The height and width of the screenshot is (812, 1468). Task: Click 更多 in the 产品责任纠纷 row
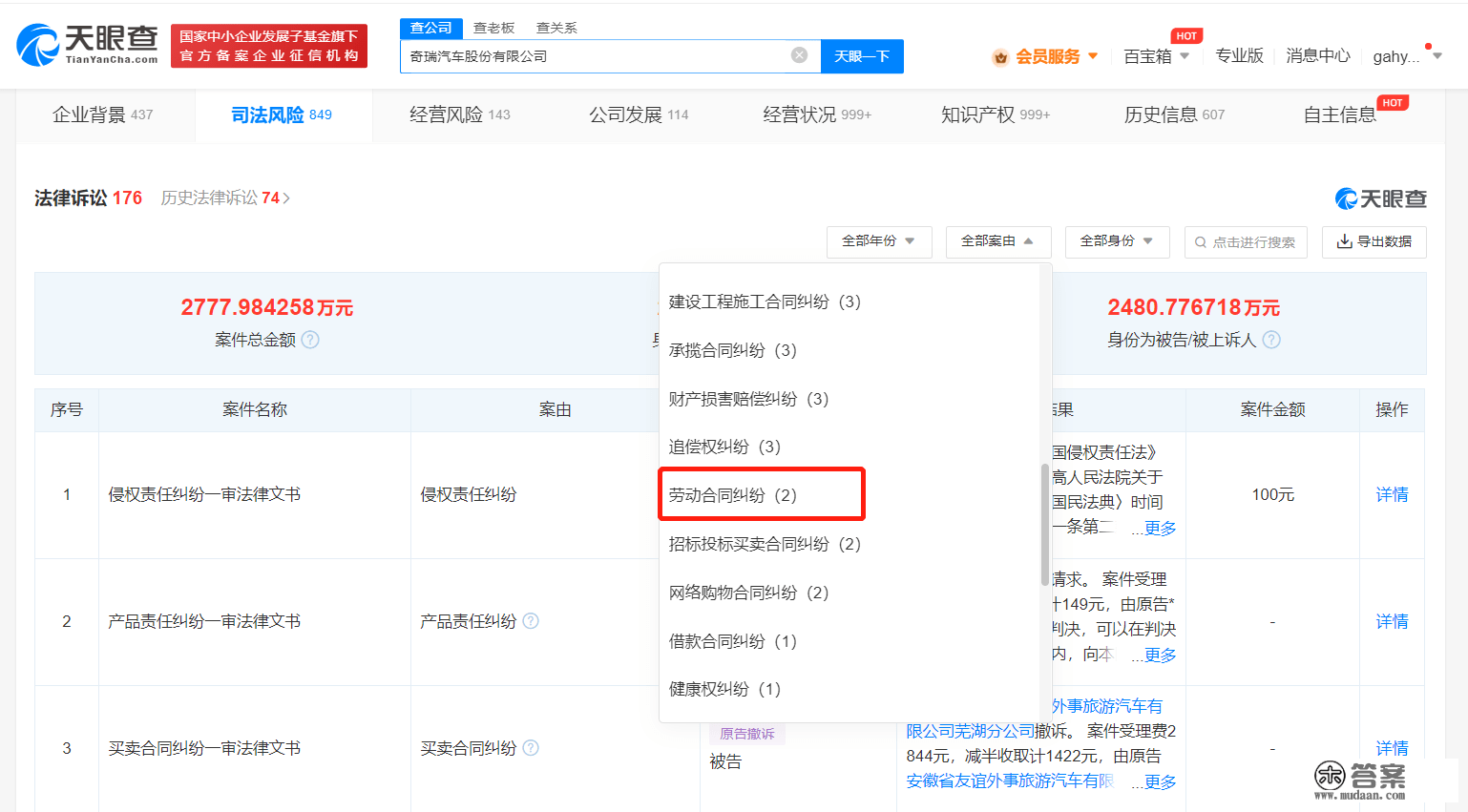(1161, 655)
